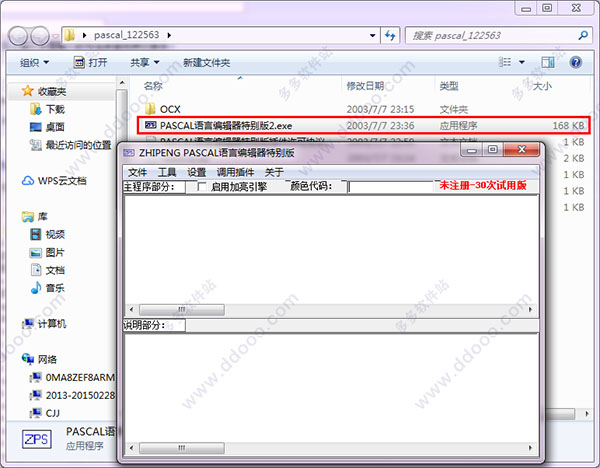Open 音乐 library
The image size is (600, 468).
55,288
